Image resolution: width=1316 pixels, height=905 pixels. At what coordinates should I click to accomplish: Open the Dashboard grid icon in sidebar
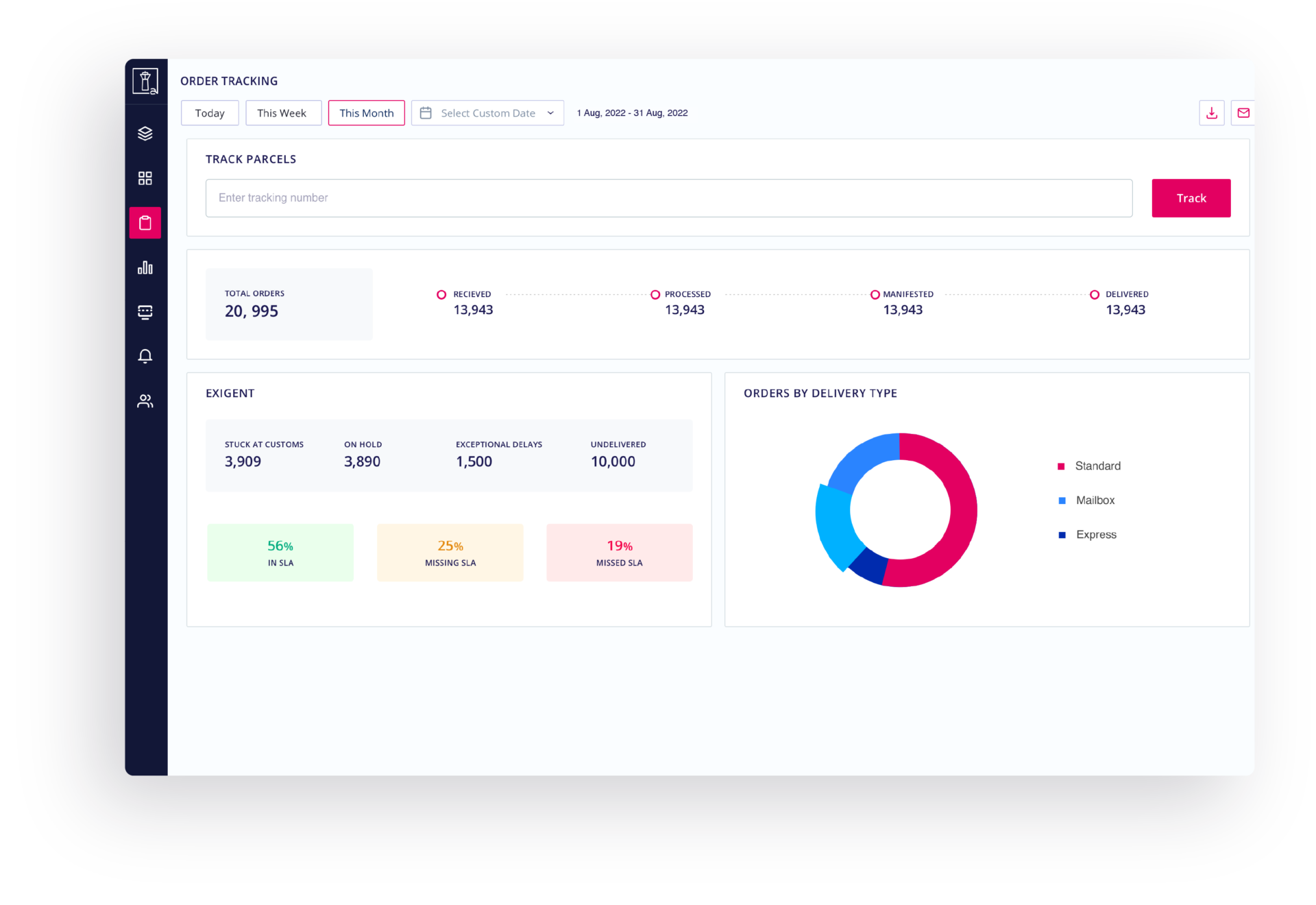pyautogui.click(x=145, y=178)
